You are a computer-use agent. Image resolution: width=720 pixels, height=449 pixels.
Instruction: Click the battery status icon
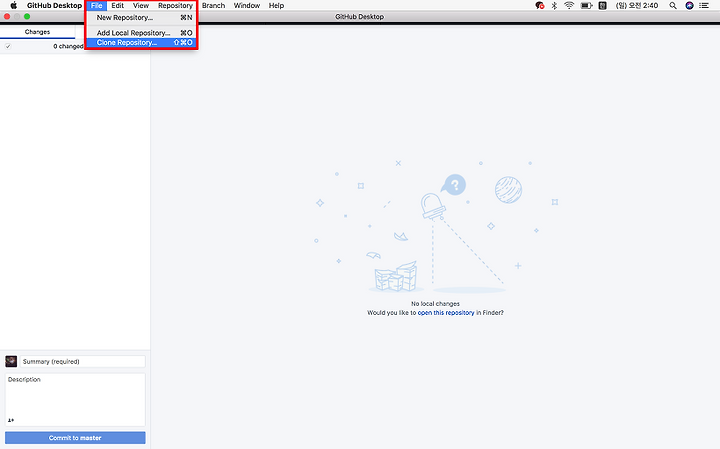(x=586, y=6)
